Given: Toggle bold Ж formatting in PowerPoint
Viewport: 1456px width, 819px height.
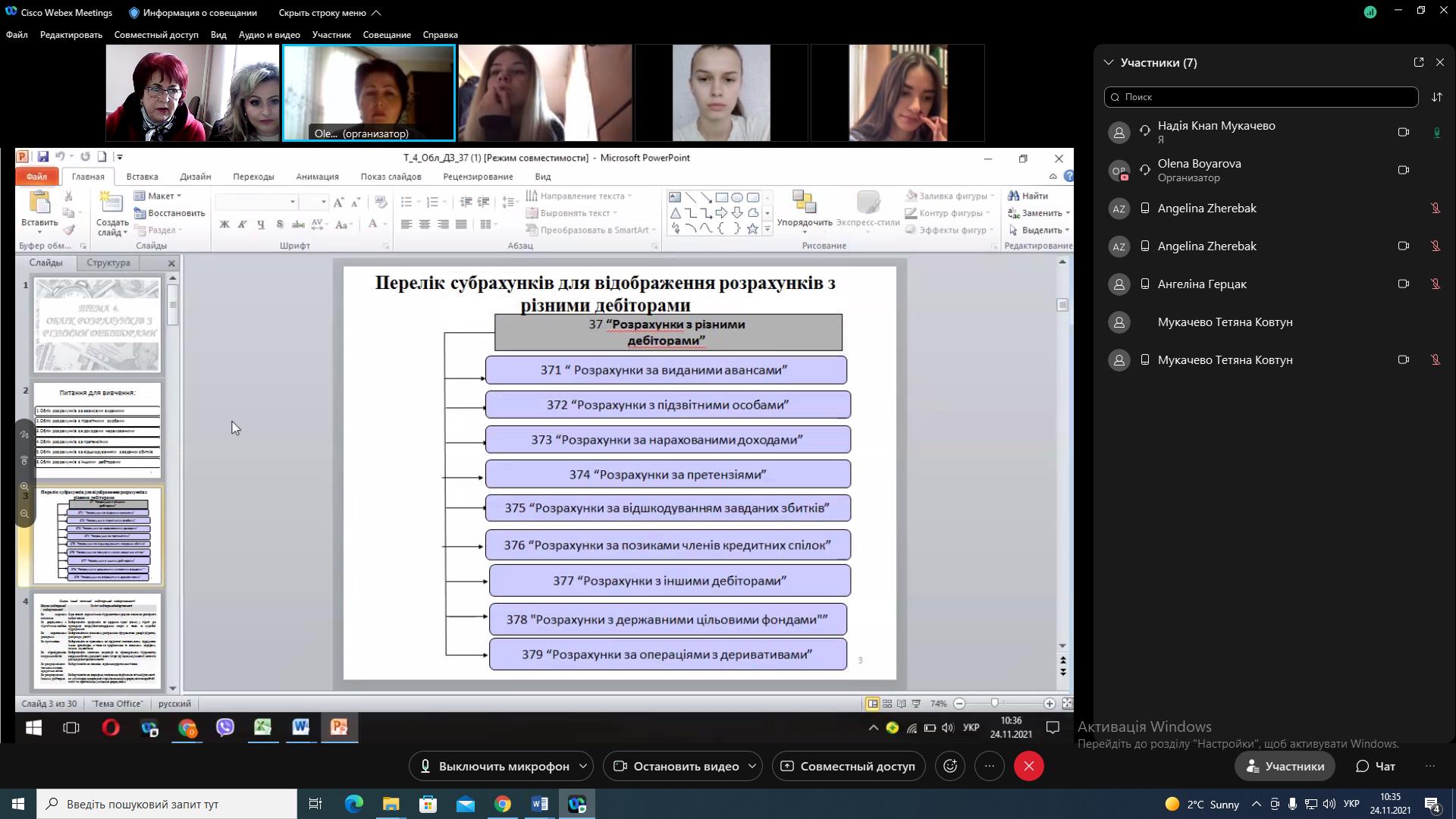Looking at the screenshot, I should coord(224,224).
